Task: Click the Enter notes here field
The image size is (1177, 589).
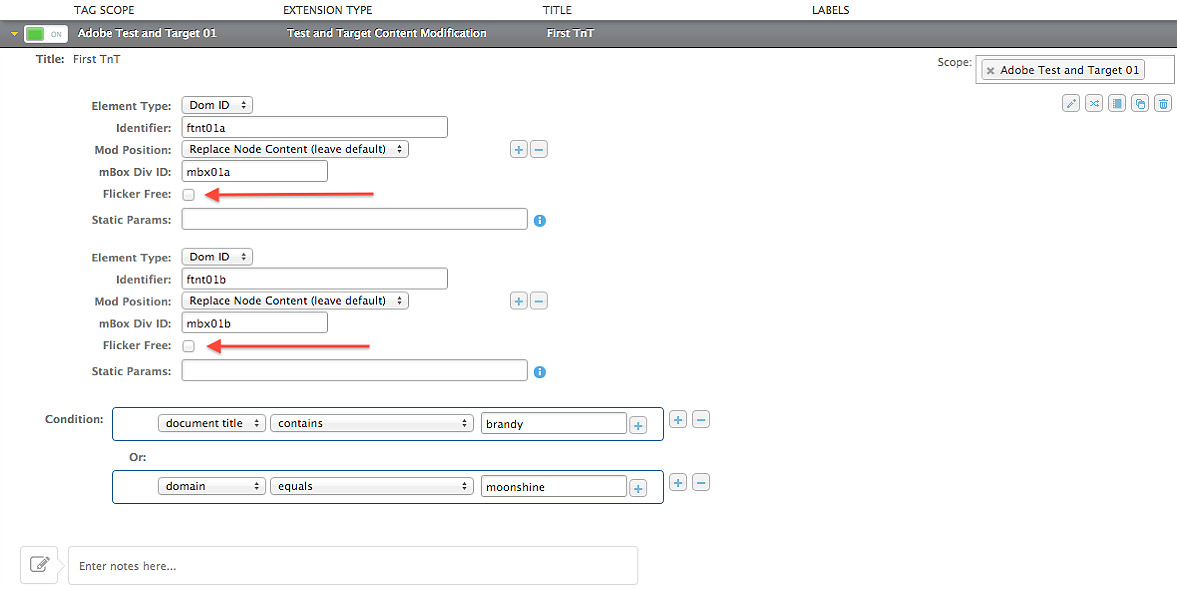Action: tap(353, 566)
